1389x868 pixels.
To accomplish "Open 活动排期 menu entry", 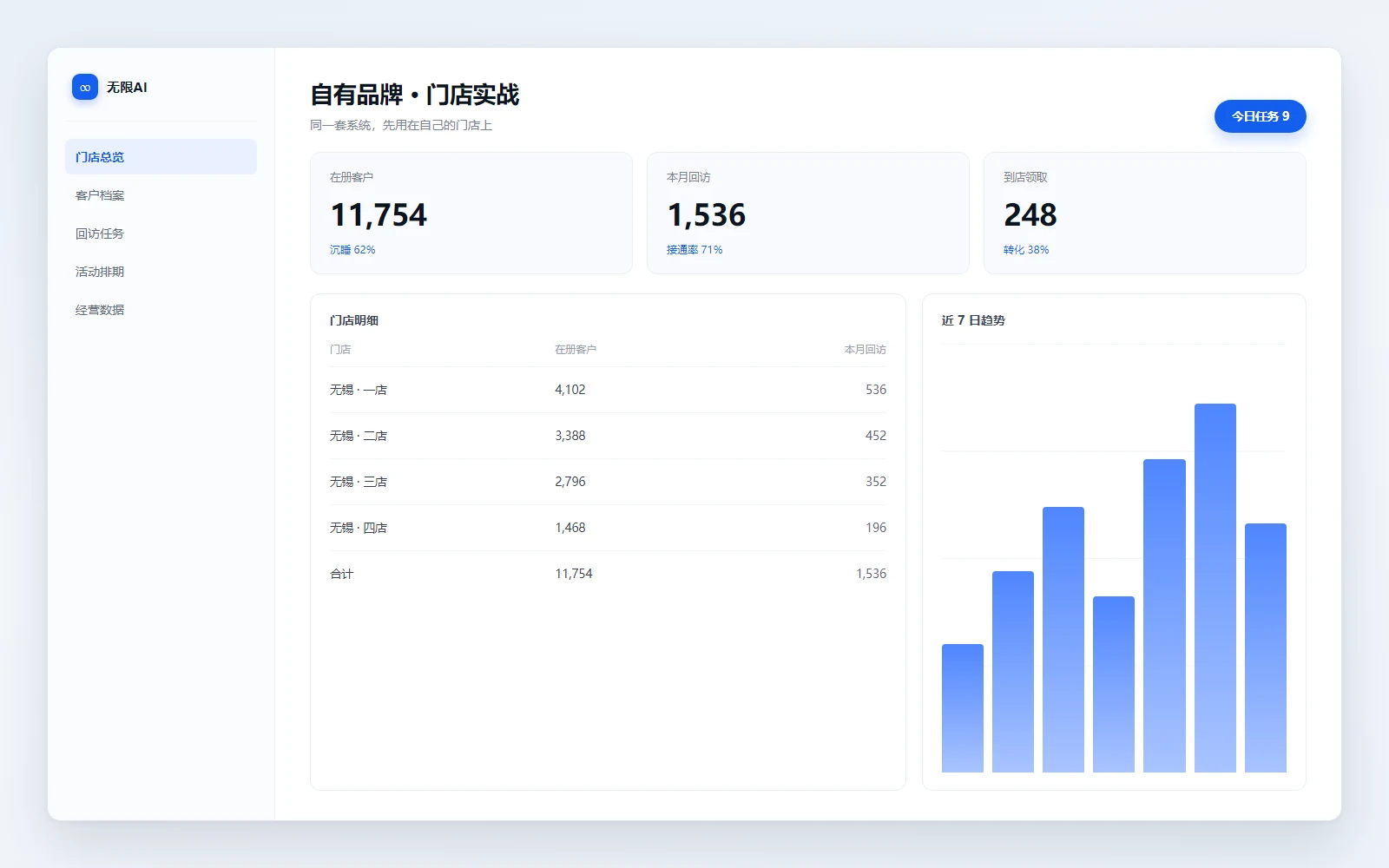I will [161, 272].
